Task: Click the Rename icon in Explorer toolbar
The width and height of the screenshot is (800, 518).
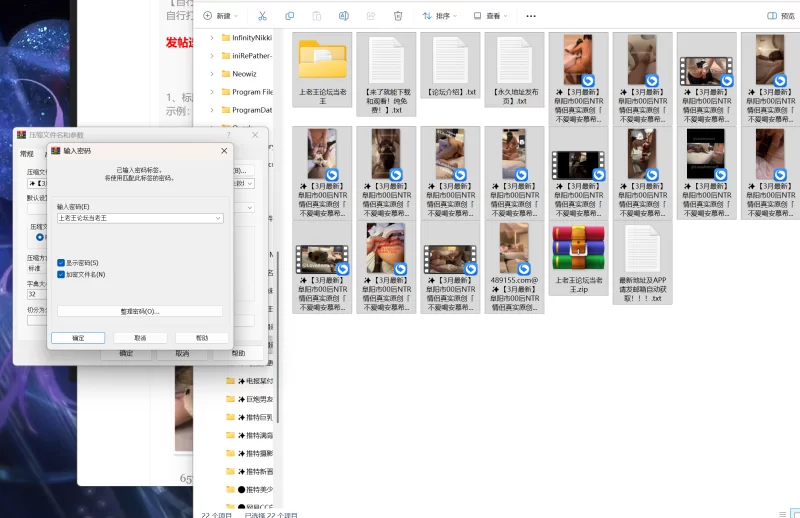Action: (344, 16)
